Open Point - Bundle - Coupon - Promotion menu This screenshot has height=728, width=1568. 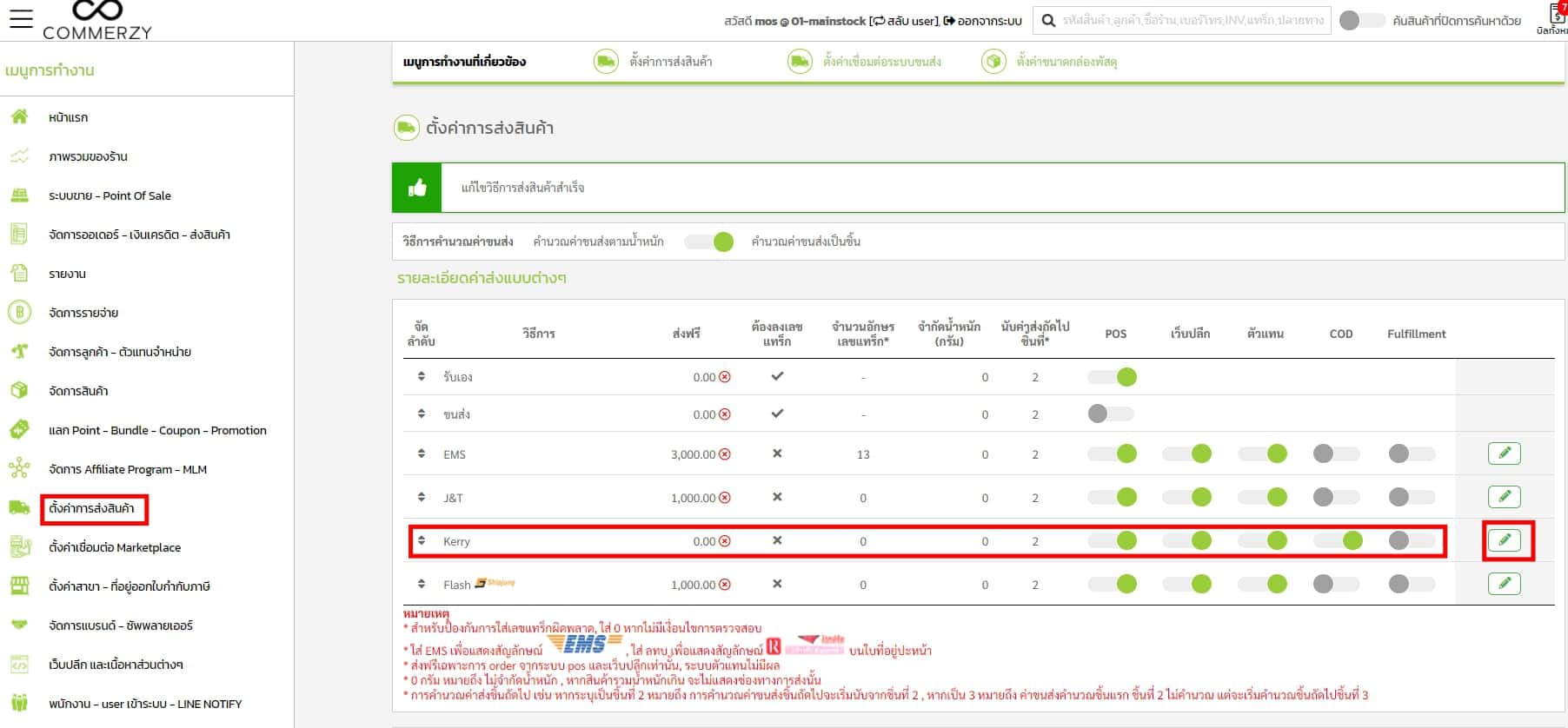click(x=157, y=430)
